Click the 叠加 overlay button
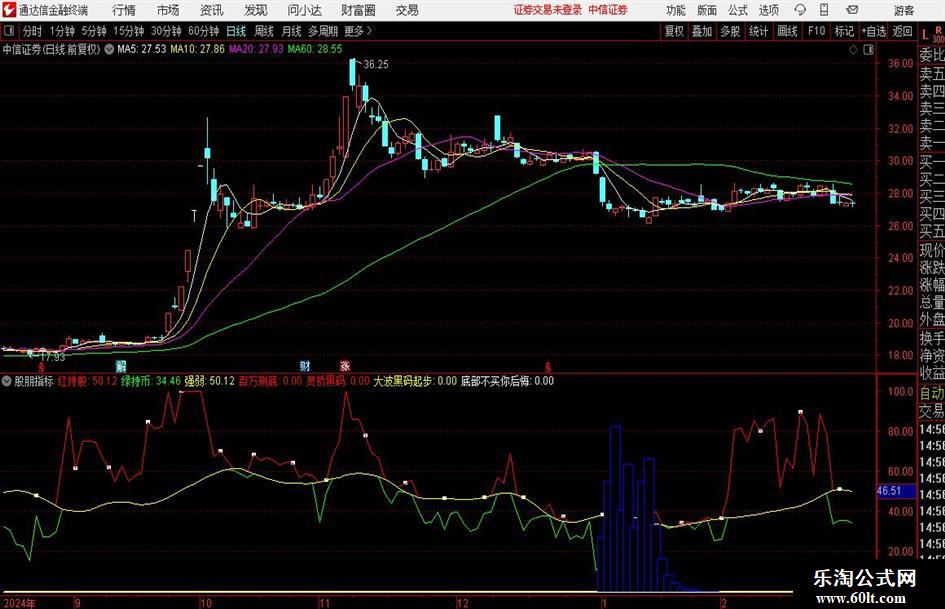Viewport: 945px width, 609px height. pyautogui.click(x=702, y=31)
